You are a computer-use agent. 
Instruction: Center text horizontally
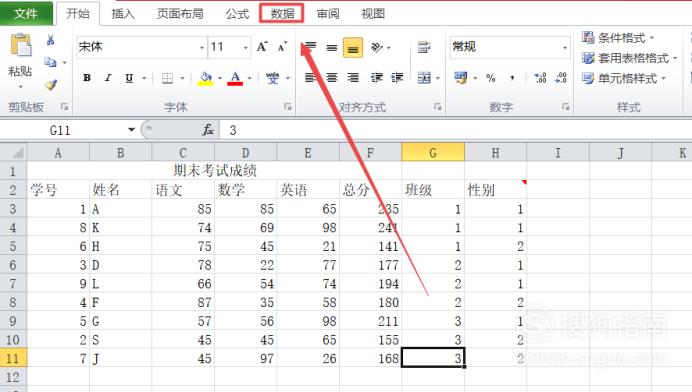pyautogui.click(x=332, y=78)
